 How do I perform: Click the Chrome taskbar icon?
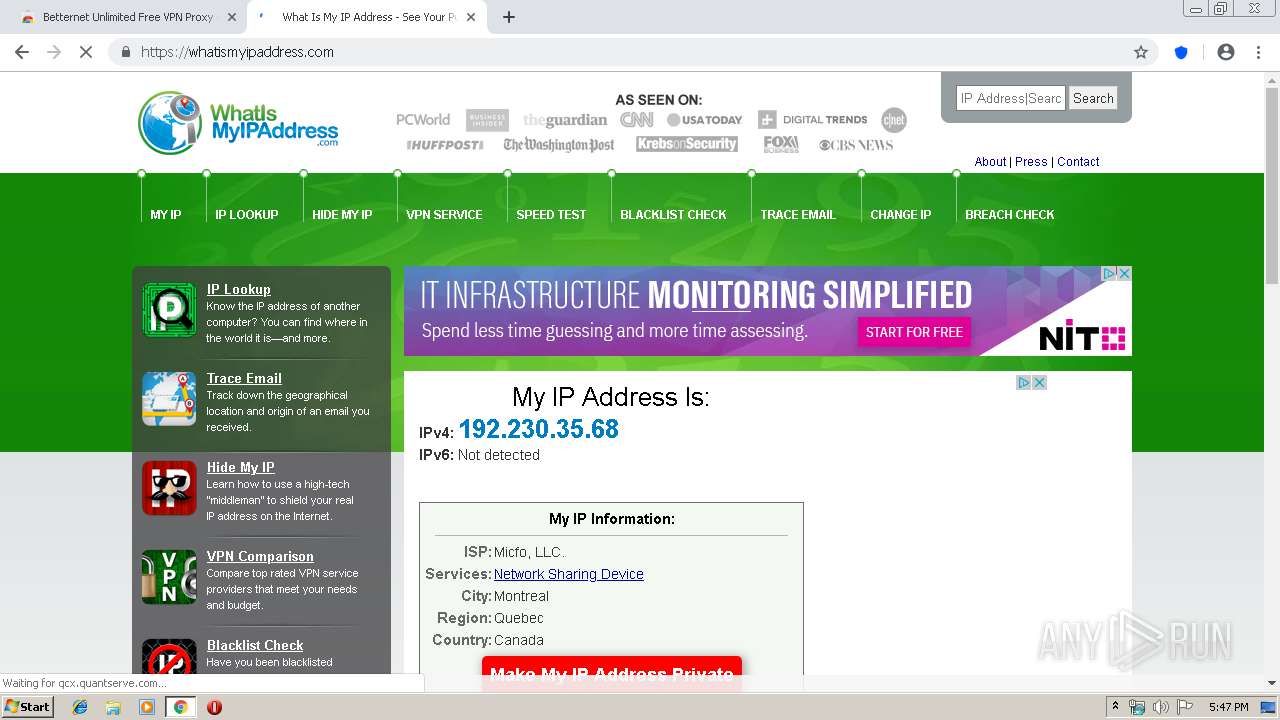coord(180,707)
